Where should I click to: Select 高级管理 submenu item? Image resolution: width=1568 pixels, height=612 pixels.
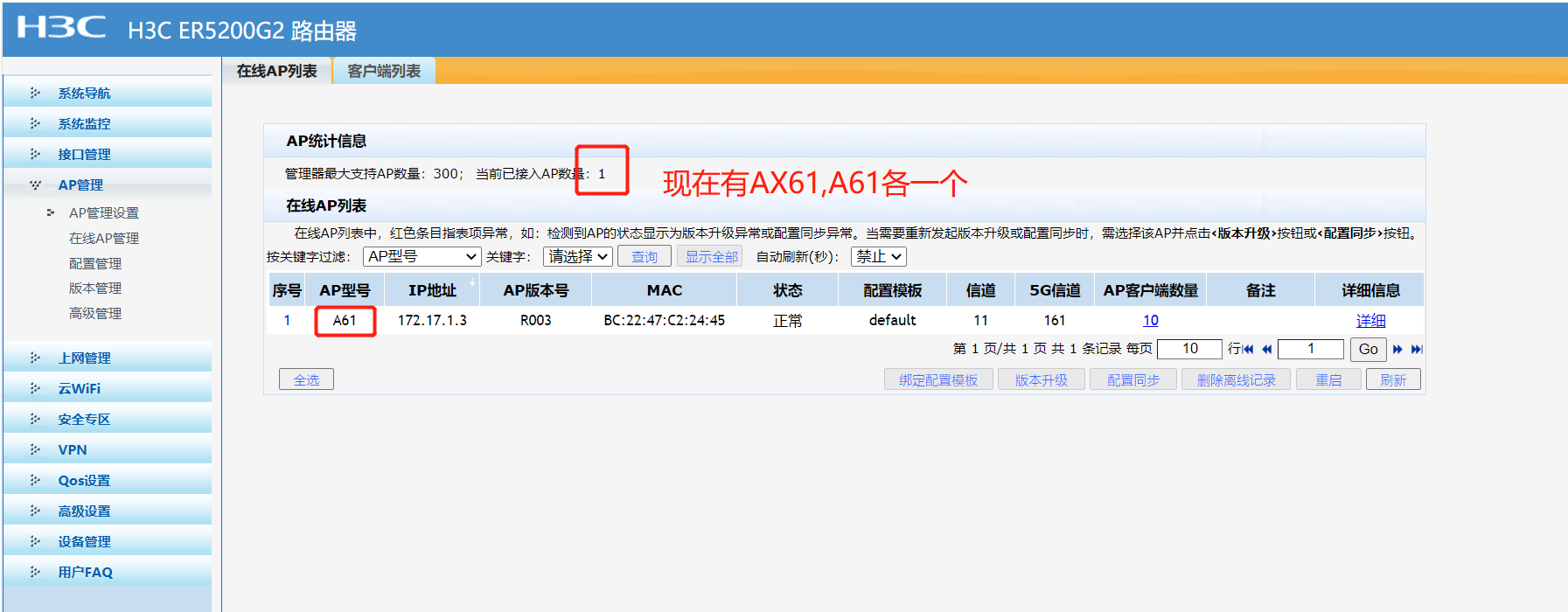coord(95,313)
